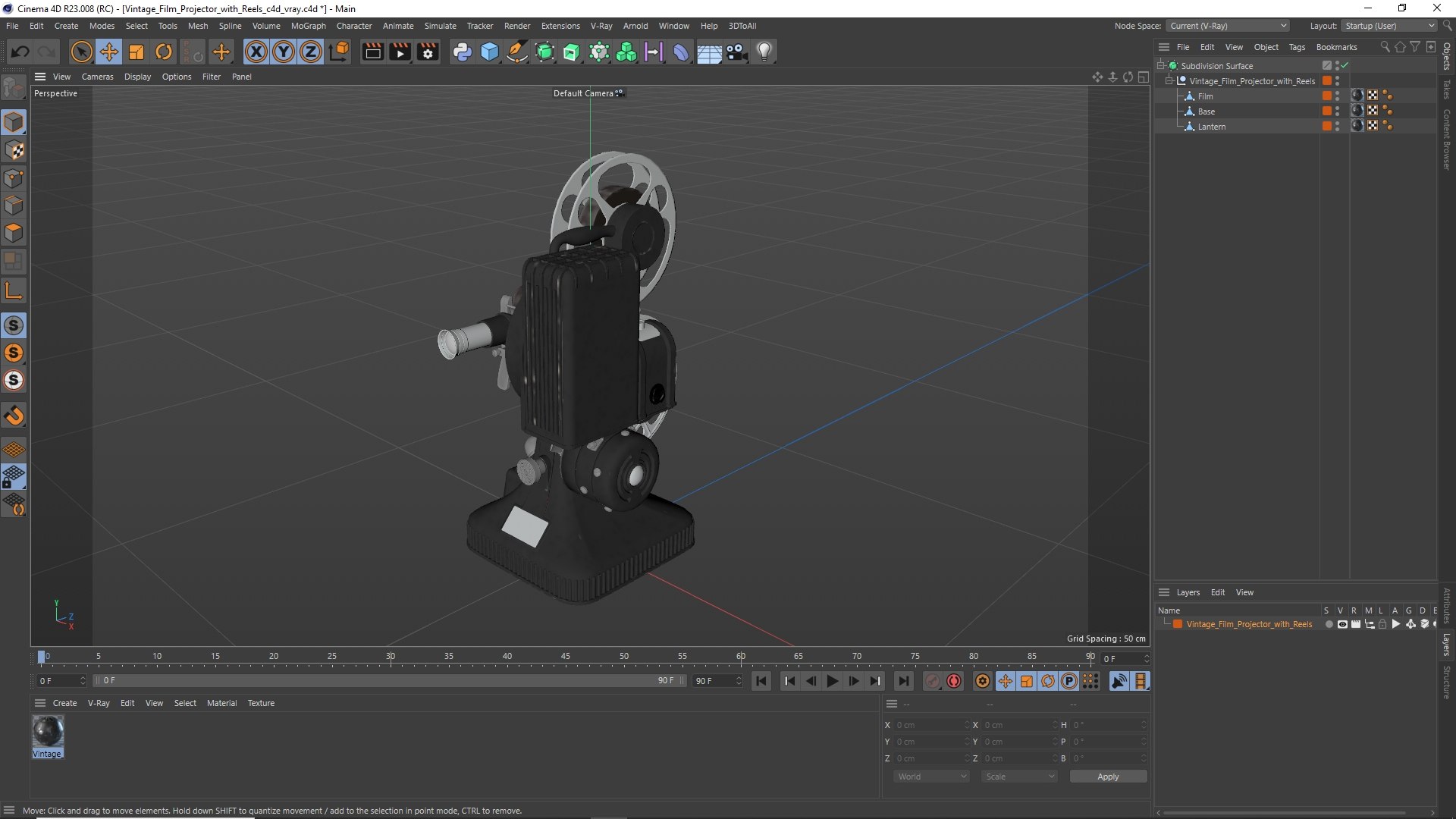Select the Lantern object in tree
The width and height of the screenshot is (1456, 819).
(1211, 127)
